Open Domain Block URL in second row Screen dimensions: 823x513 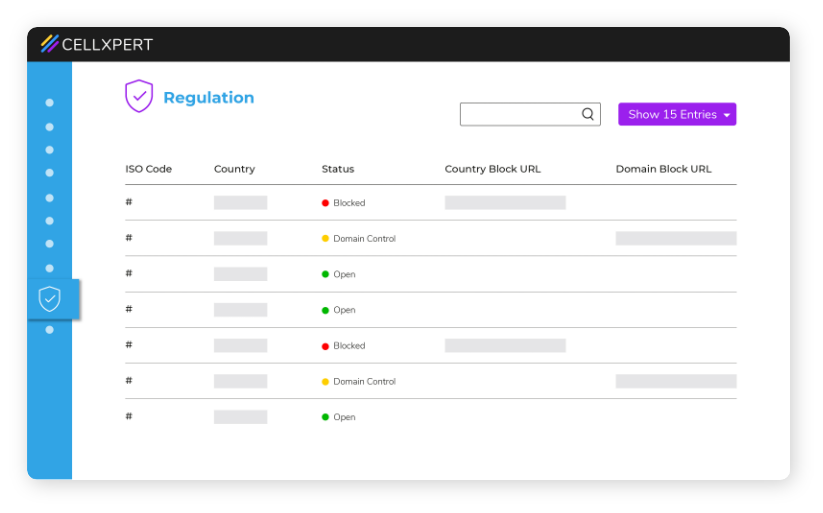[676, 238]
